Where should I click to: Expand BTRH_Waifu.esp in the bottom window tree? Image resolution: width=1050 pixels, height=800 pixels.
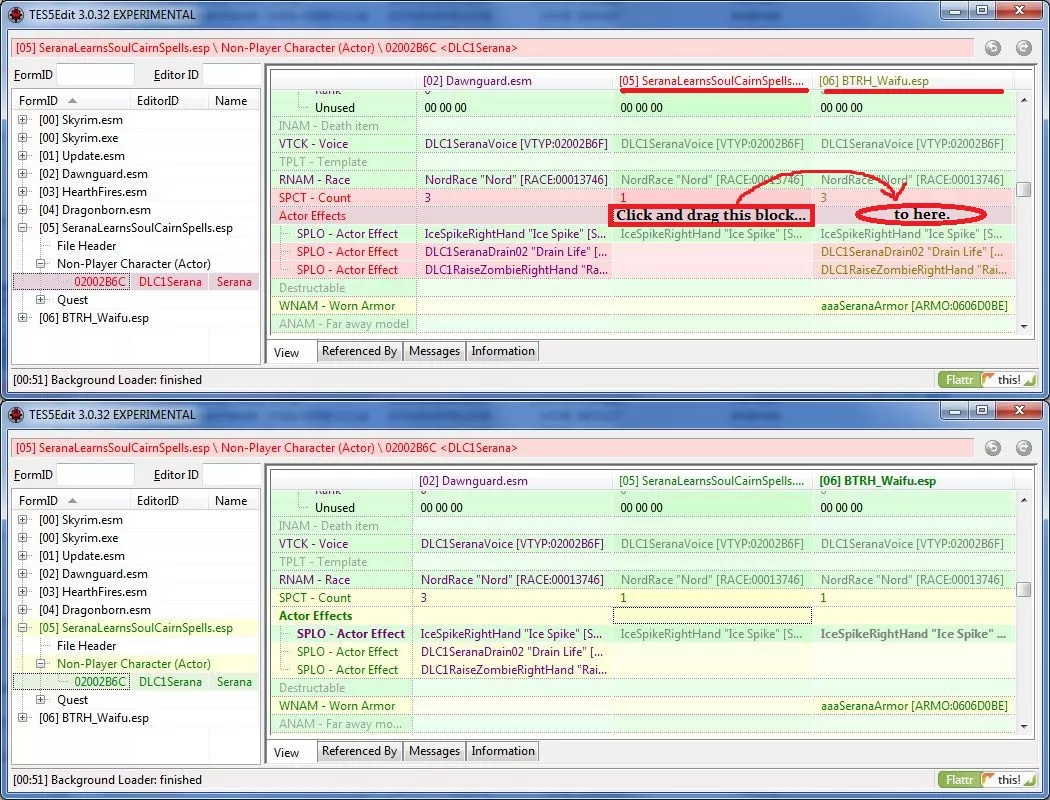click(23, 718)
